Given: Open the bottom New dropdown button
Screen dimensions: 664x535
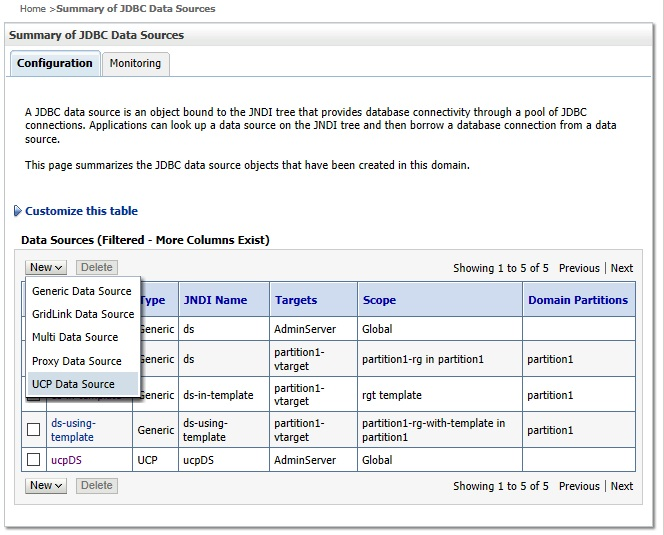Looking at the screenshot, I should 46,486.
